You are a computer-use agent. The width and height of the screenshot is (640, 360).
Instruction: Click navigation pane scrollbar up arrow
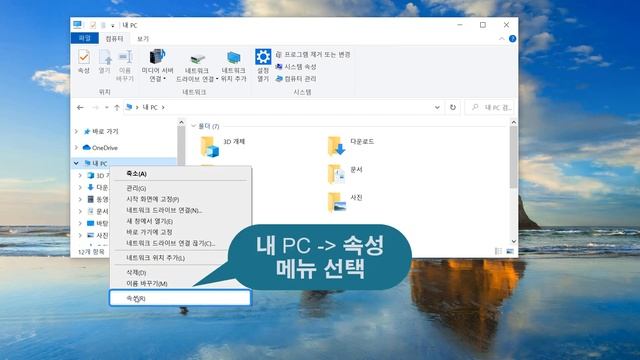[x=181, y=122]
